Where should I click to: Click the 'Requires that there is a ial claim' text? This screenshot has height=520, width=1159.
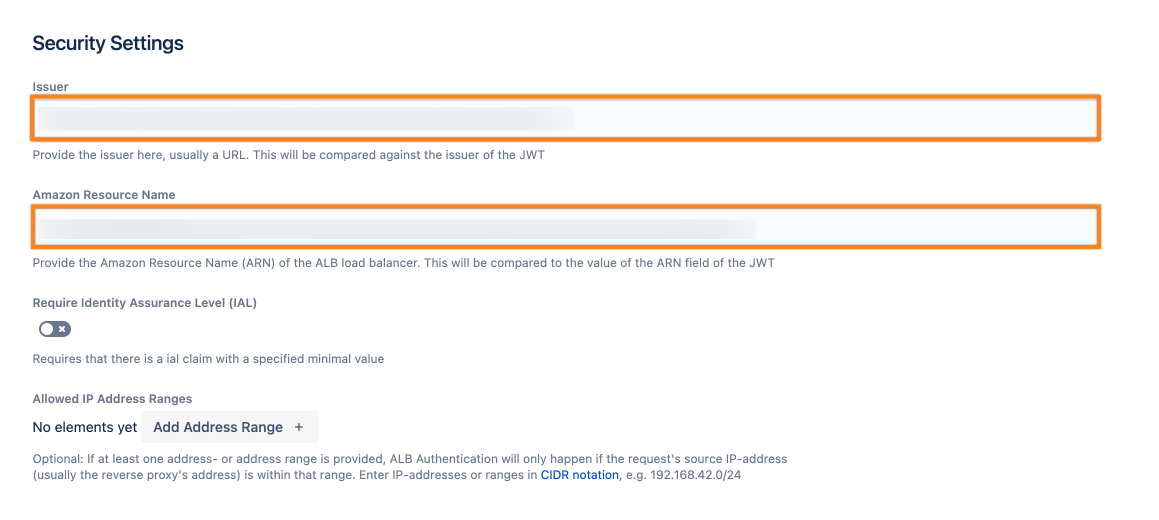tap(208, 359)
